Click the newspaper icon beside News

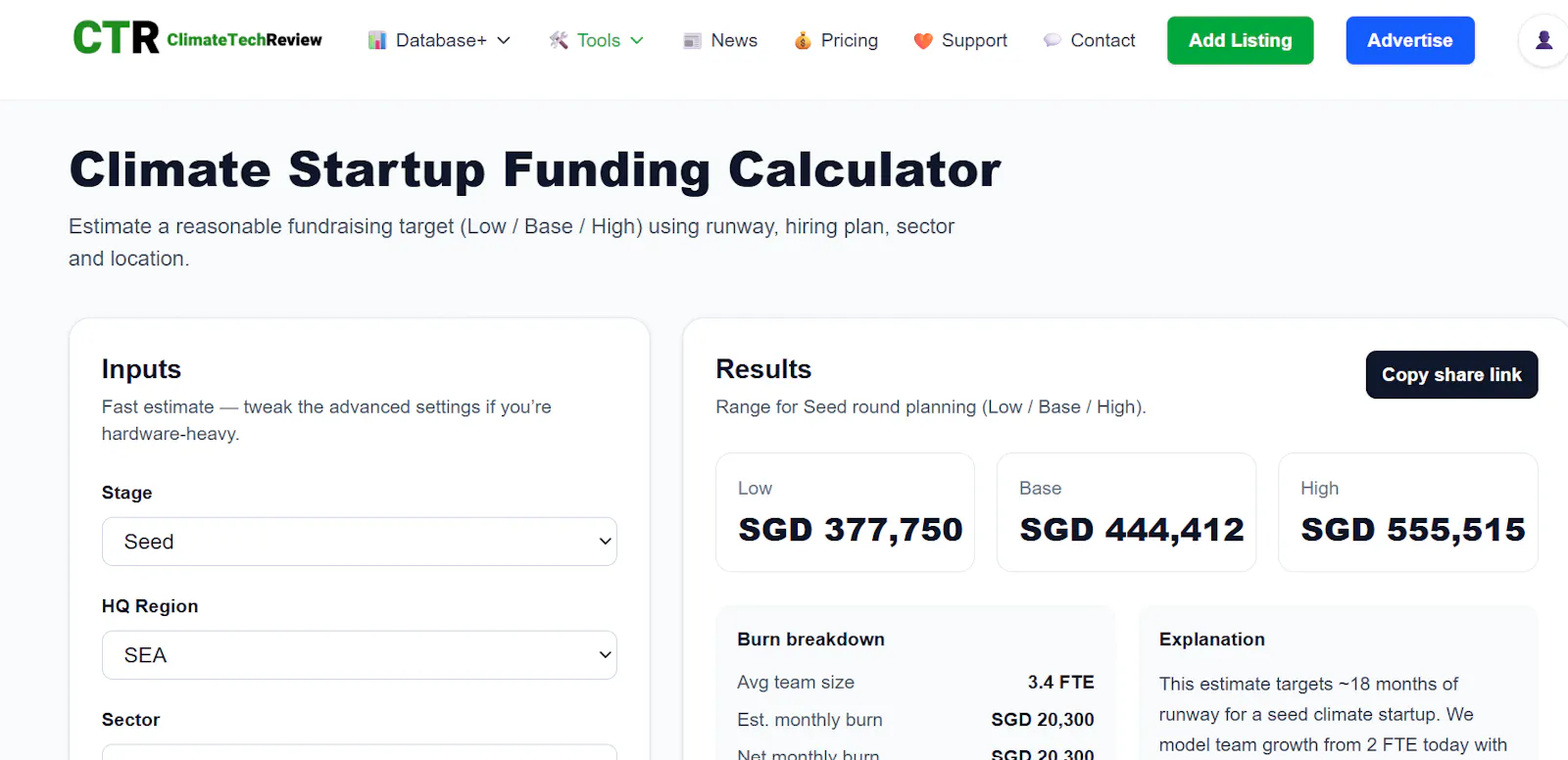693,40
